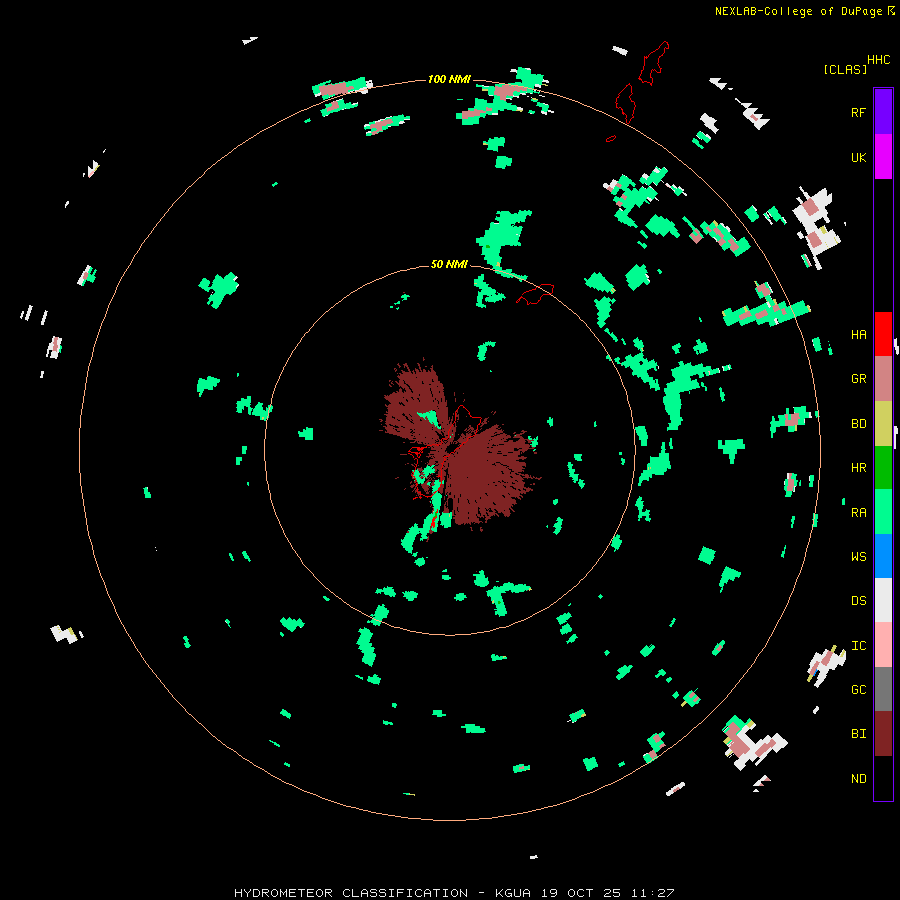Click the '100 NMI' range ring label
900x900 pixels.
[x=449, y=79]
